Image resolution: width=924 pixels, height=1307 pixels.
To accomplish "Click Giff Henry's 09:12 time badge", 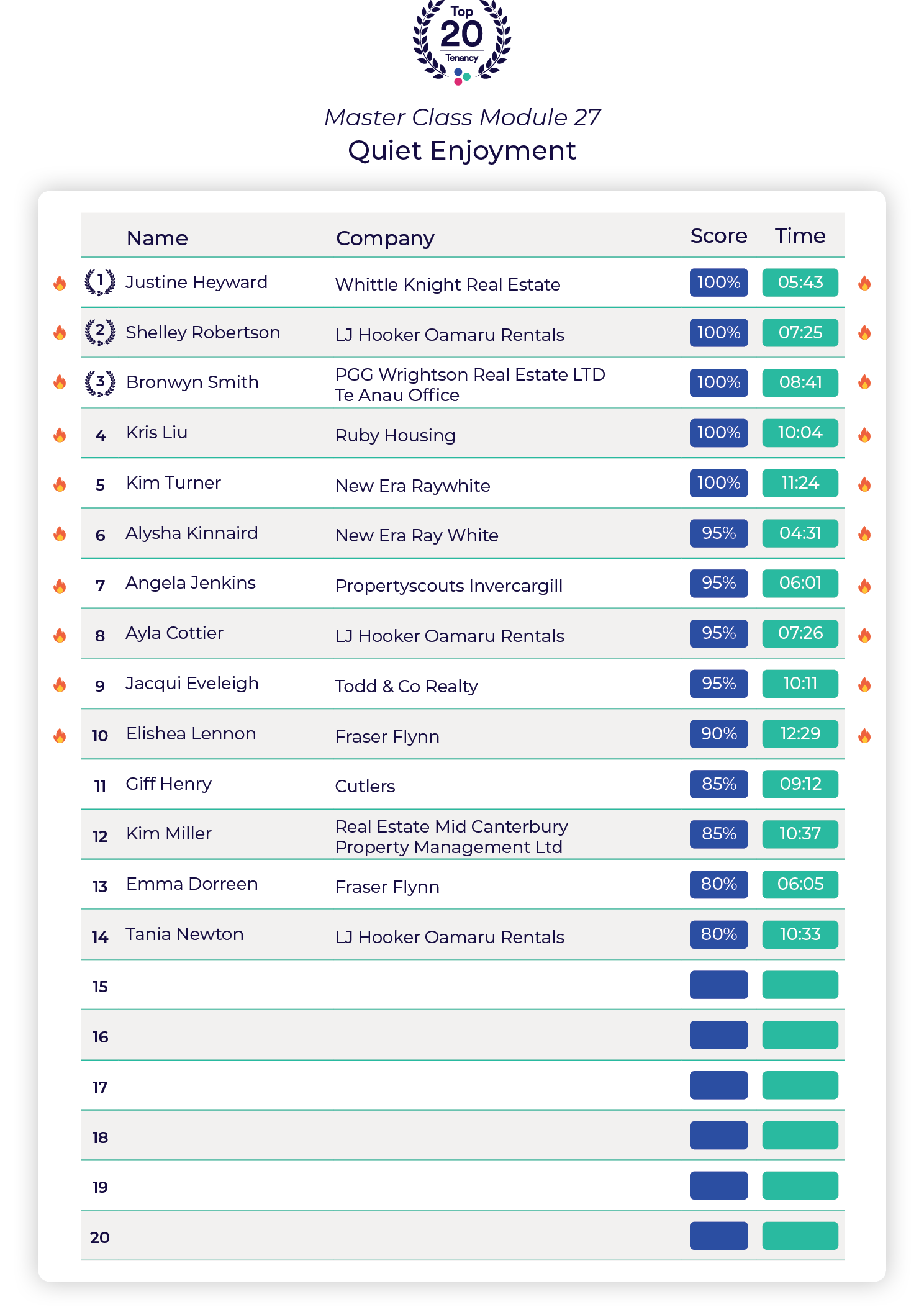I will coord(800,784).
